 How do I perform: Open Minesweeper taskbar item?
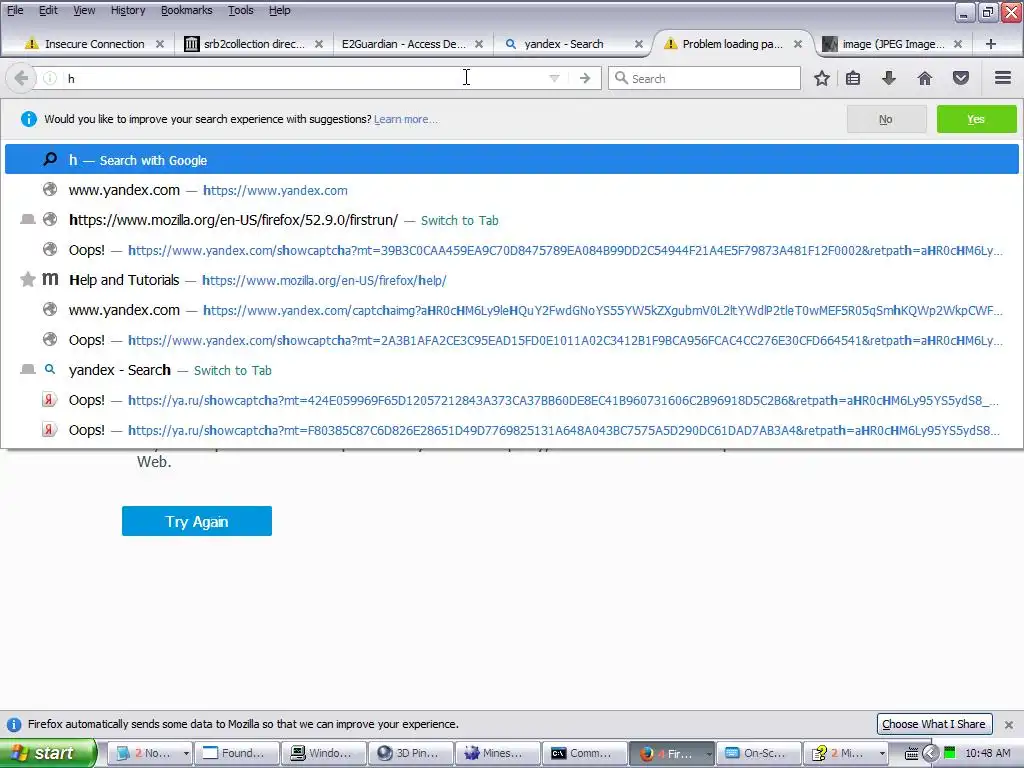pyautogui.click(x=498, y=754)
